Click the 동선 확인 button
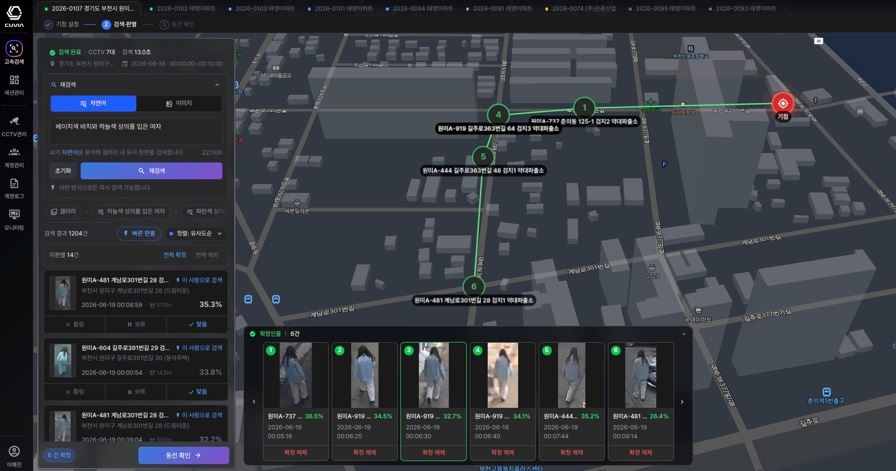 [183, 456]
